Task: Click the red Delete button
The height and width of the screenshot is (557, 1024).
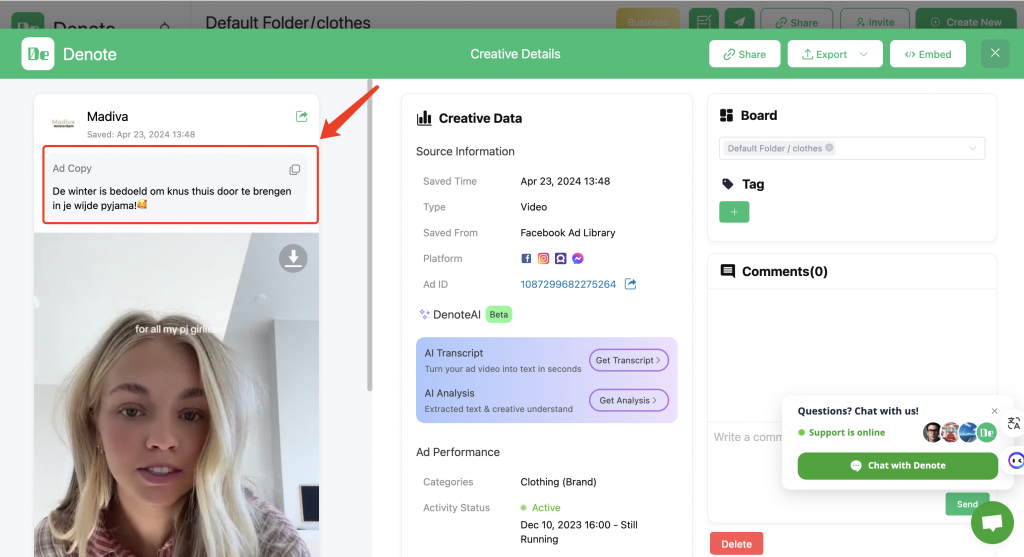Action: pyautogui.click(x=736, y=544)
